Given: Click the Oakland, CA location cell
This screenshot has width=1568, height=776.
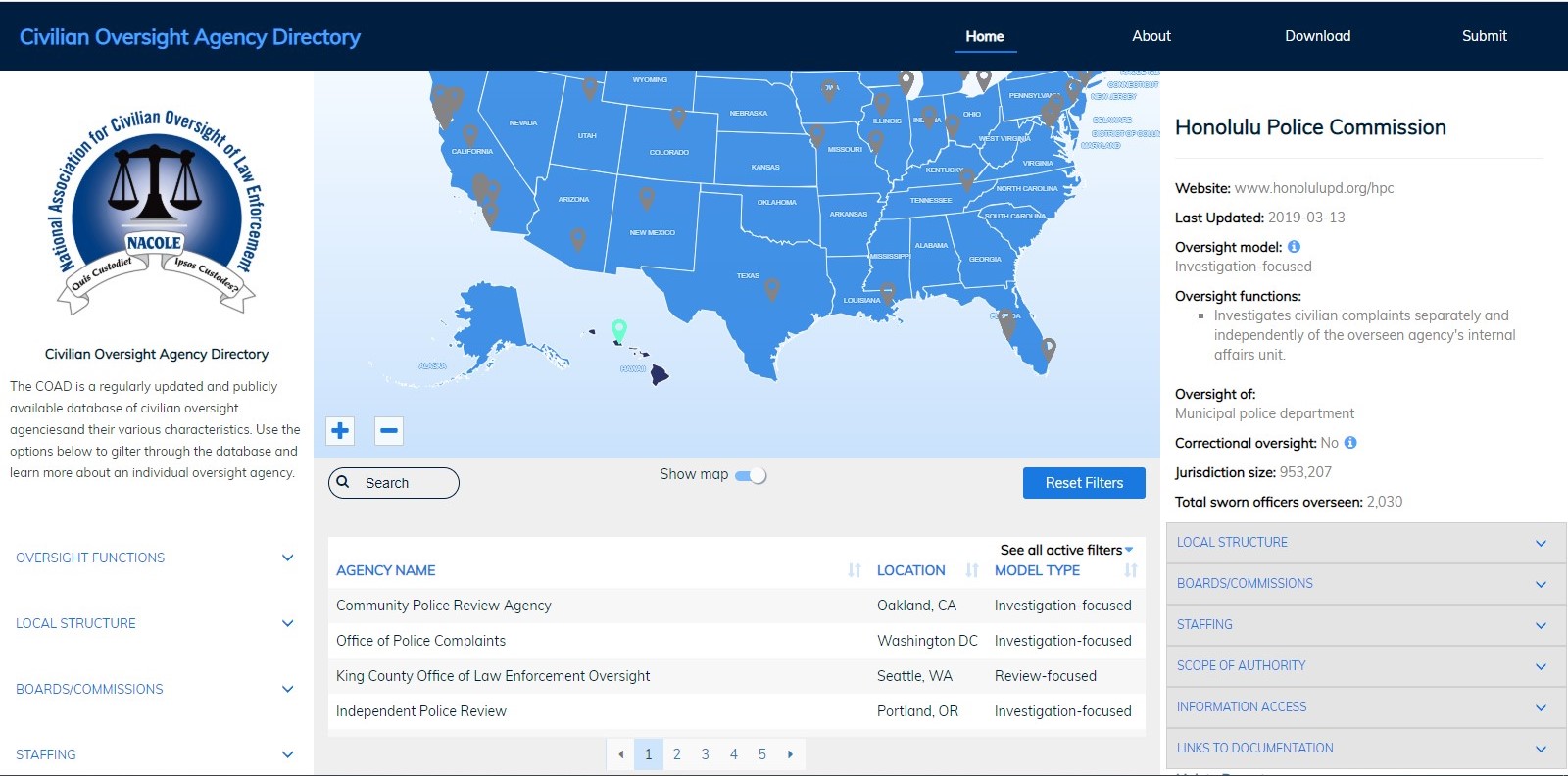Looking at the screenshot, I should [x=916, y=606].
